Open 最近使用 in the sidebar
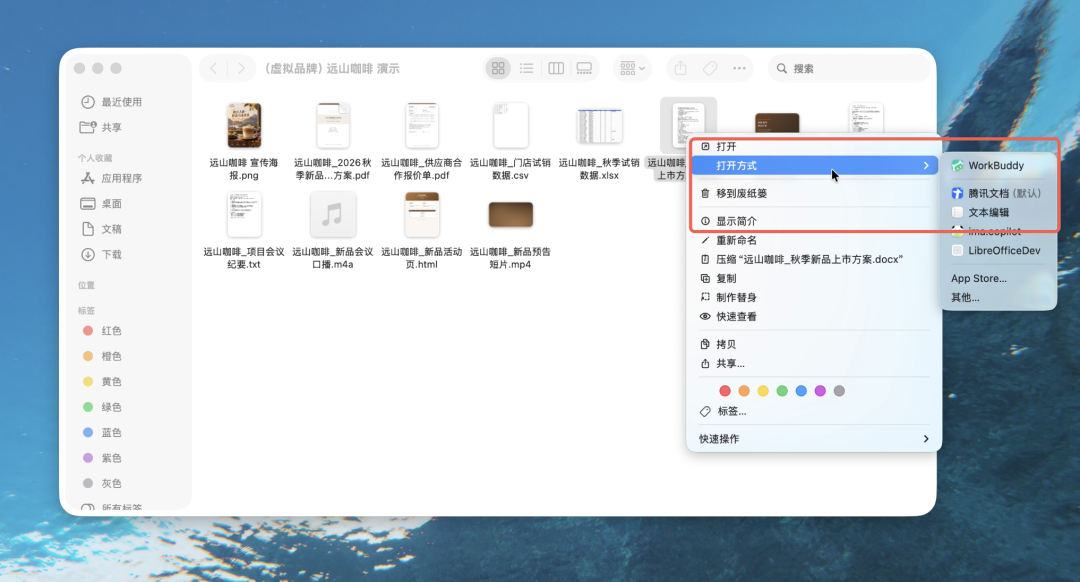1080x582 pixels. click(x=111, y=102)
